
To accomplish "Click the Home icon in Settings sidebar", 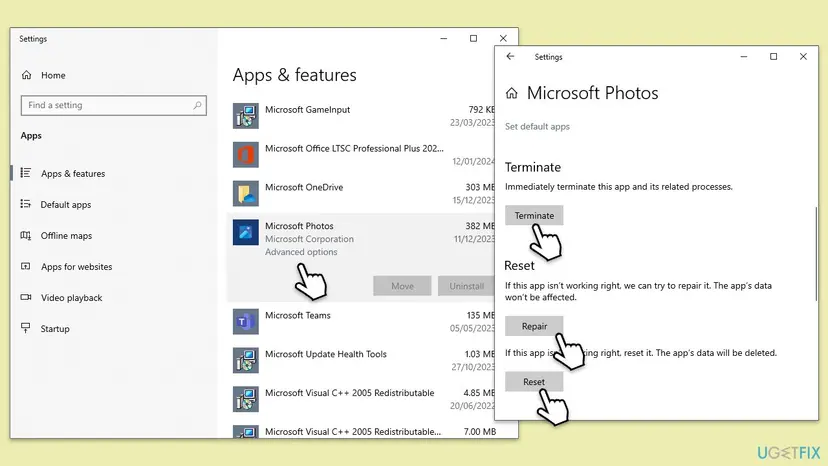I will click(26, 75).
